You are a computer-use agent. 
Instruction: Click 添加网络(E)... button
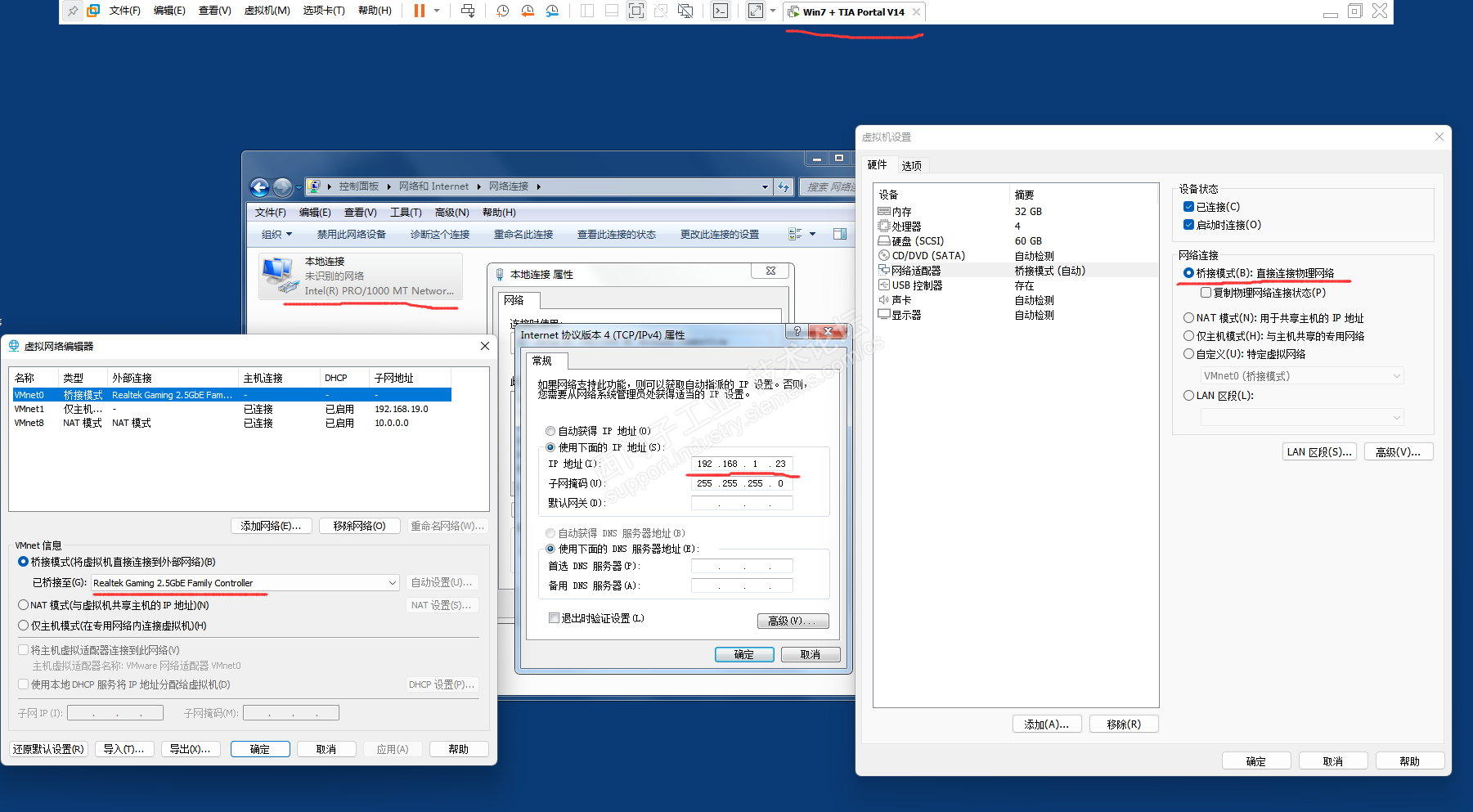271,526
